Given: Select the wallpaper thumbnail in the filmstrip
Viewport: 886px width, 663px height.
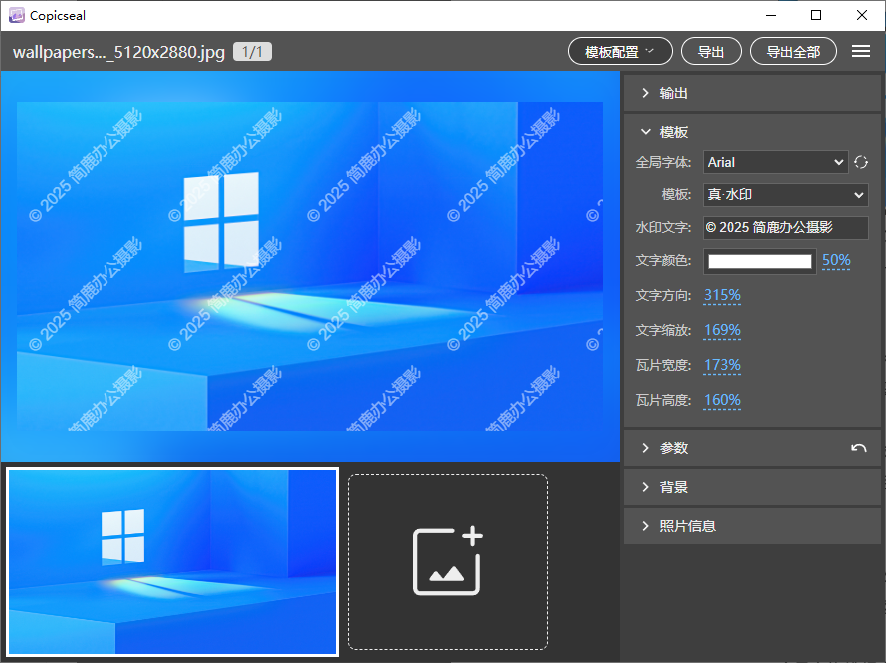Looking at the screenshot, I should click(x=173, y=561).
